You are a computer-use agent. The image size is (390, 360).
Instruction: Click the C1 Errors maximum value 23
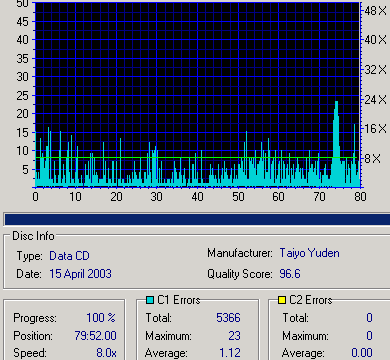click(234, 336)
